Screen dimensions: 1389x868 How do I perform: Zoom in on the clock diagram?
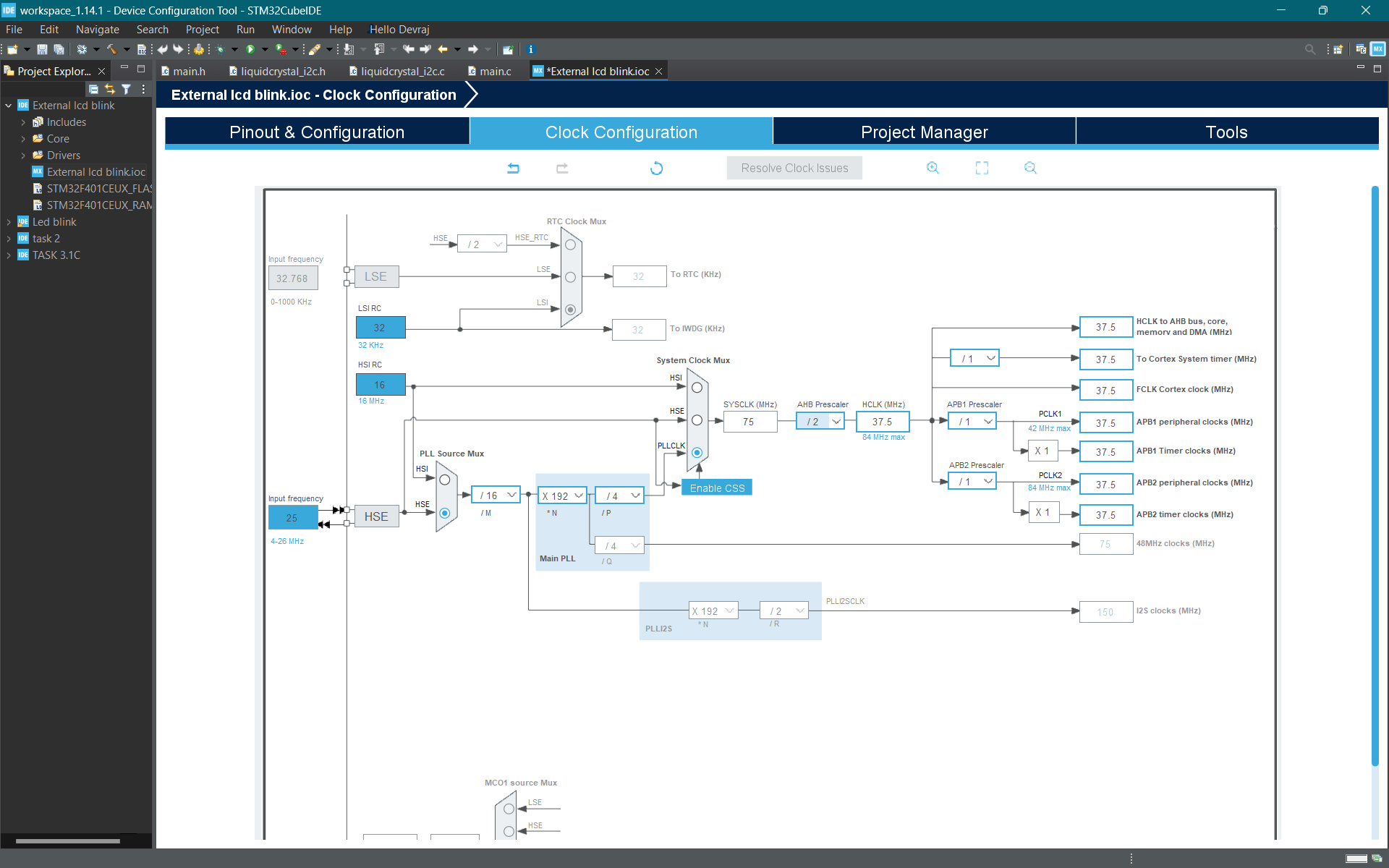(x=933, y=168)
